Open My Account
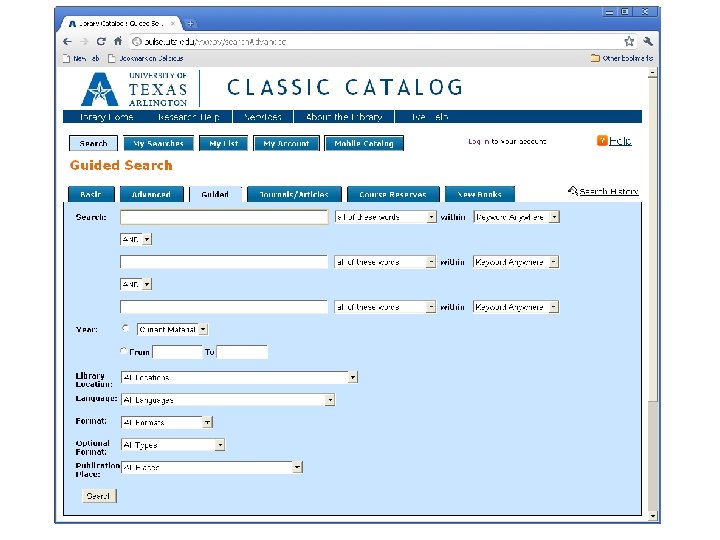720x540 pixels. click(286, 143)
